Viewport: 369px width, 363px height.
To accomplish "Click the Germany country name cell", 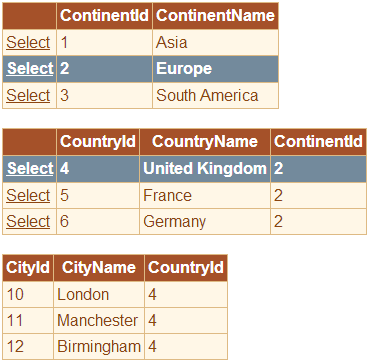I will pyautogui.click(x=205, y=221).
